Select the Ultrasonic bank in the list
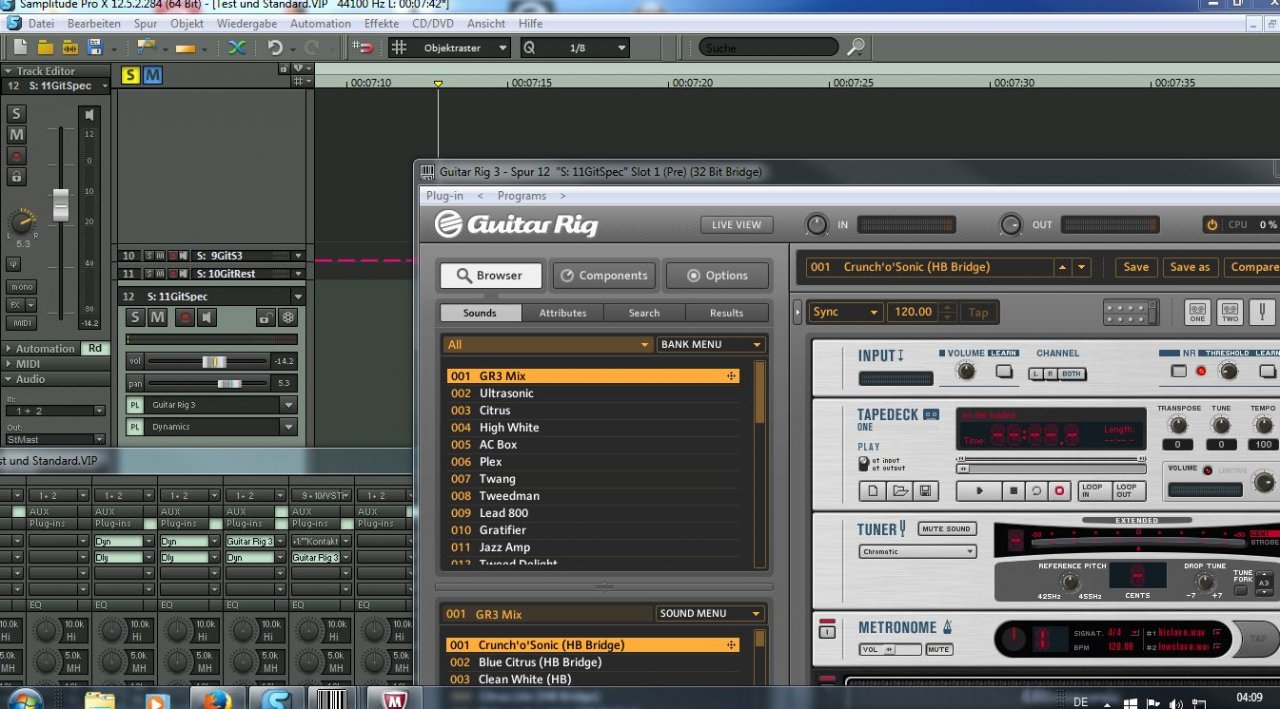This screenshot has height=709, width=1280. (594, 393)
